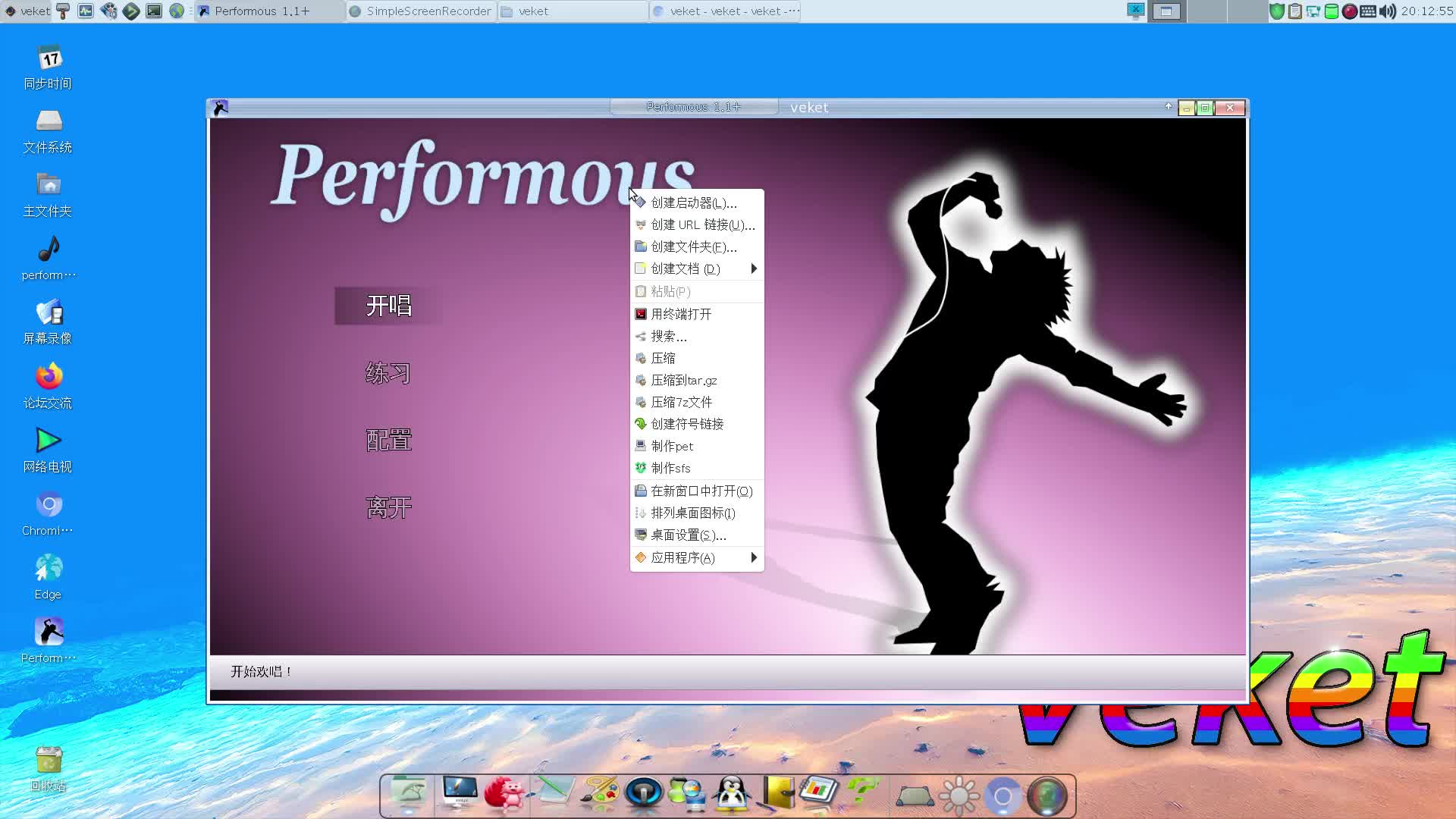Launch the 屏幕录像 screen recorder icon
1456x819 pixels.
[x=48, y=322]
